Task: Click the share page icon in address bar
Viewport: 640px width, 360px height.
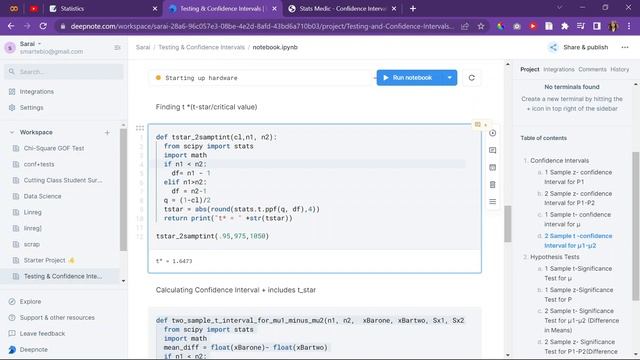Action: (x=465, y=26)
